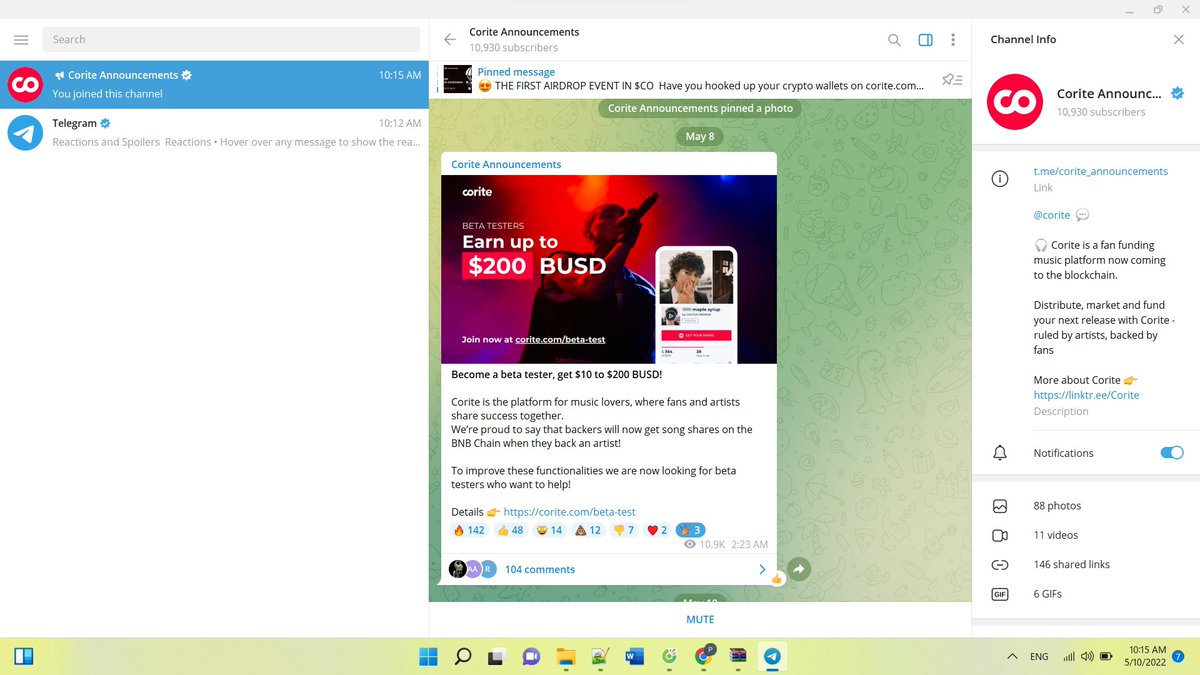Open the hamburger main menu

(21, 39)
